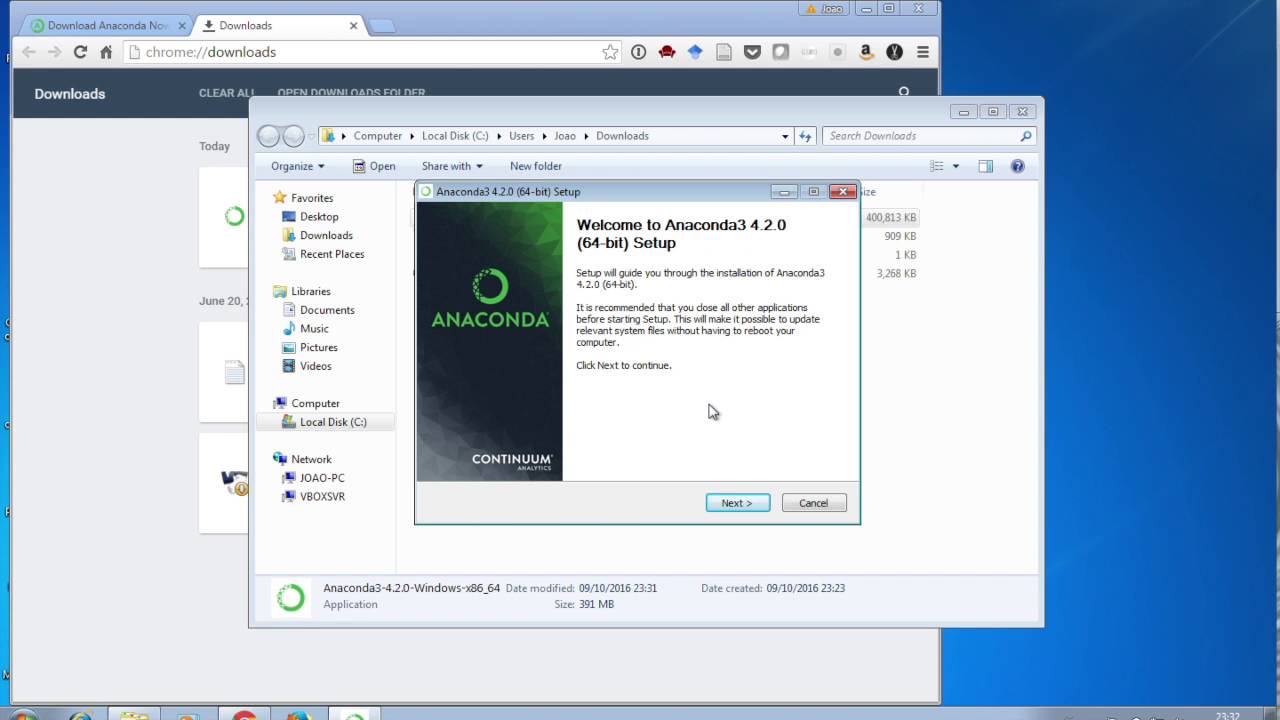Click Open in Explorer toolbar
Screen dimensions: 1280x720
374,166
